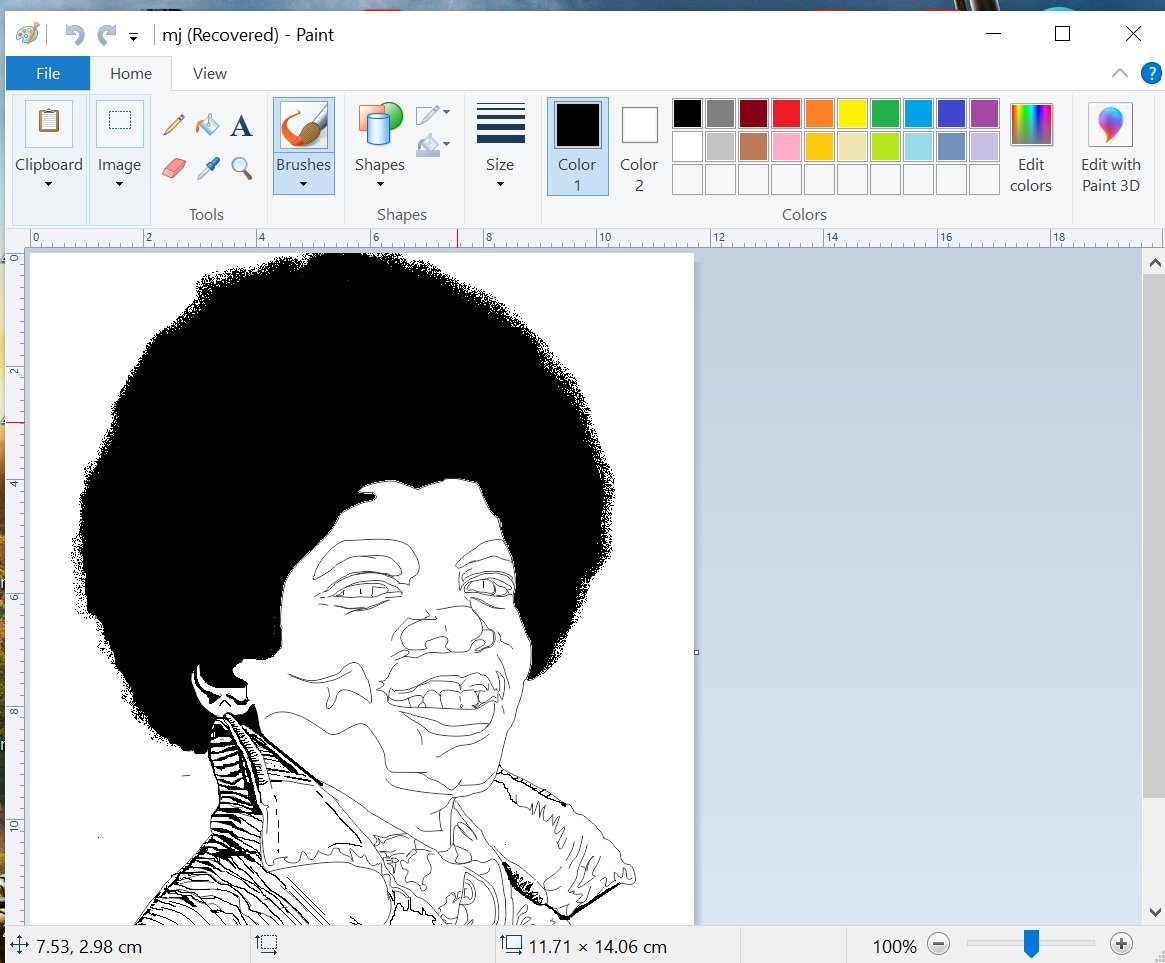Collapse the ribbon with chevron
Viewport: 1165px width, 963px height.
(1119, 73)
